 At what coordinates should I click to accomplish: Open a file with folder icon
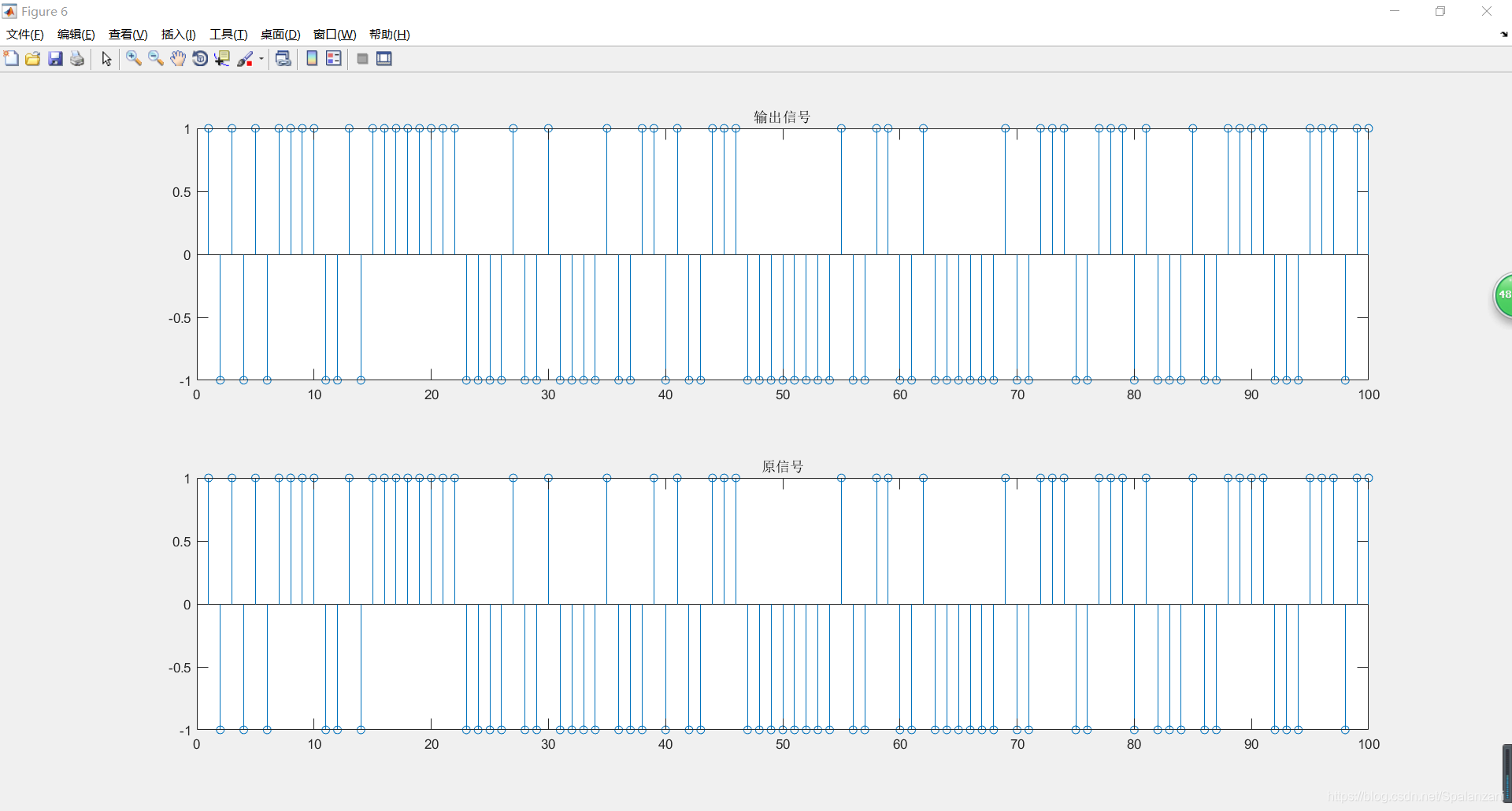(33, 59)
